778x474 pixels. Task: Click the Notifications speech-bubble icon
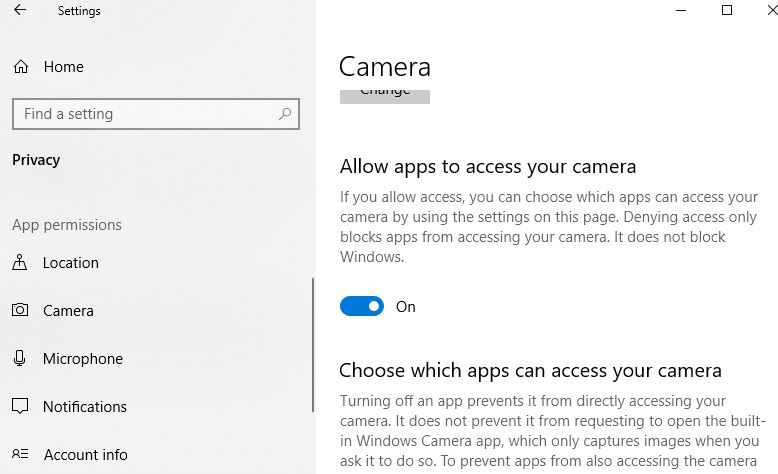point(20,407)
